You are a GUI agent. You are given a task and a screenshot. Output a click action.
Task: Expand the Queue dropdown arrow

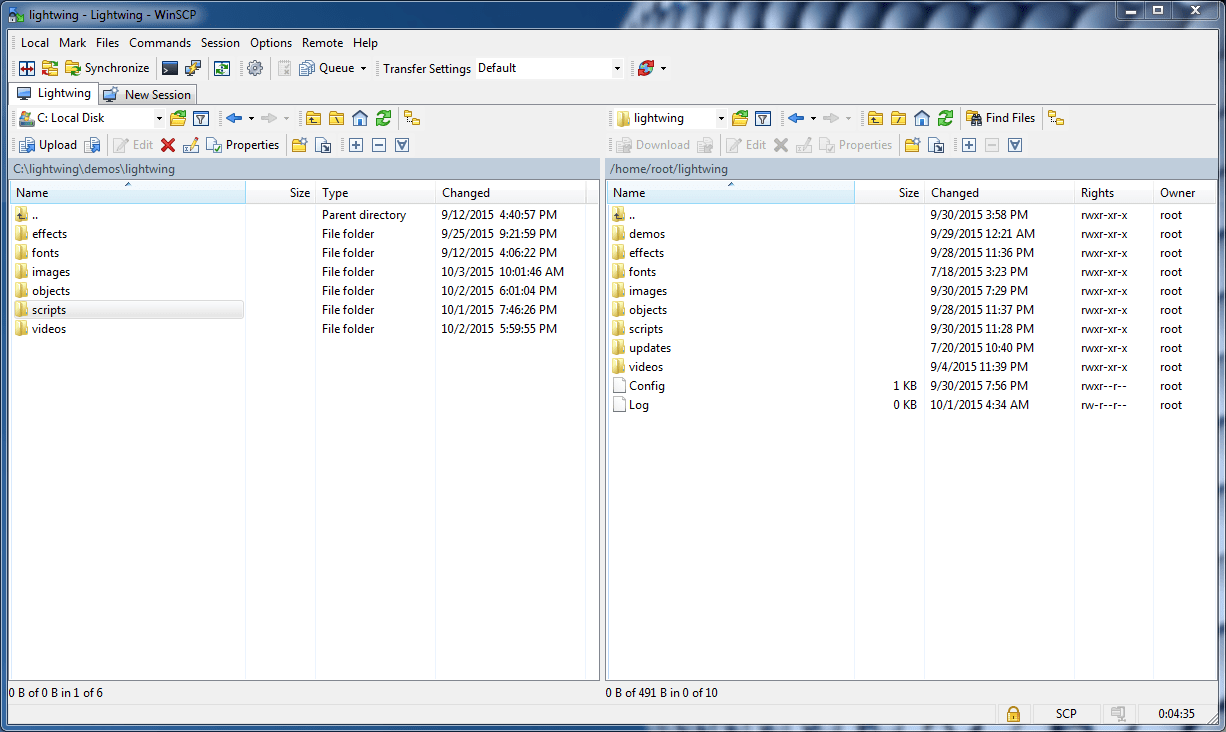point(363,68)
